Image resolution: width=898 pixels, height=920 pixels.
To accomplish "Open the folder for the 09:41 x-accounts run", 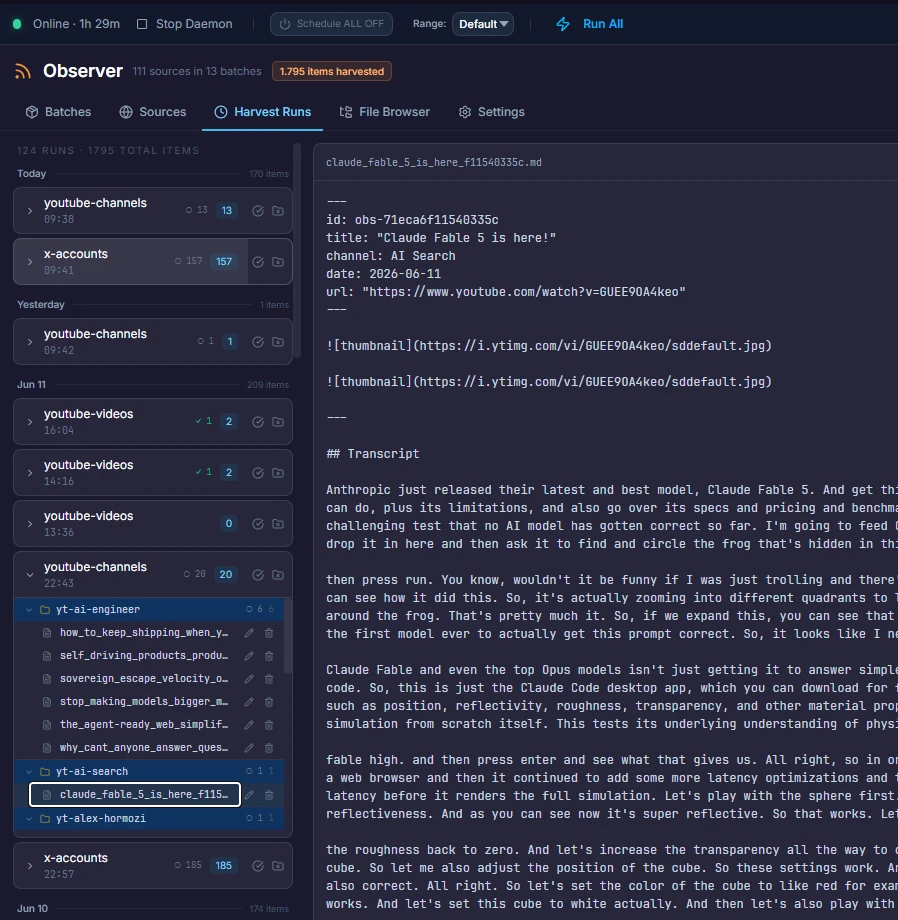I will tap(278, 262).
